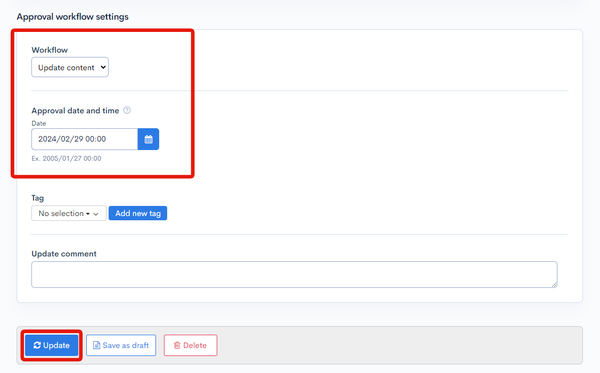
Task: Click the help icon beside Approval date and time
Action: coord(127,110)
